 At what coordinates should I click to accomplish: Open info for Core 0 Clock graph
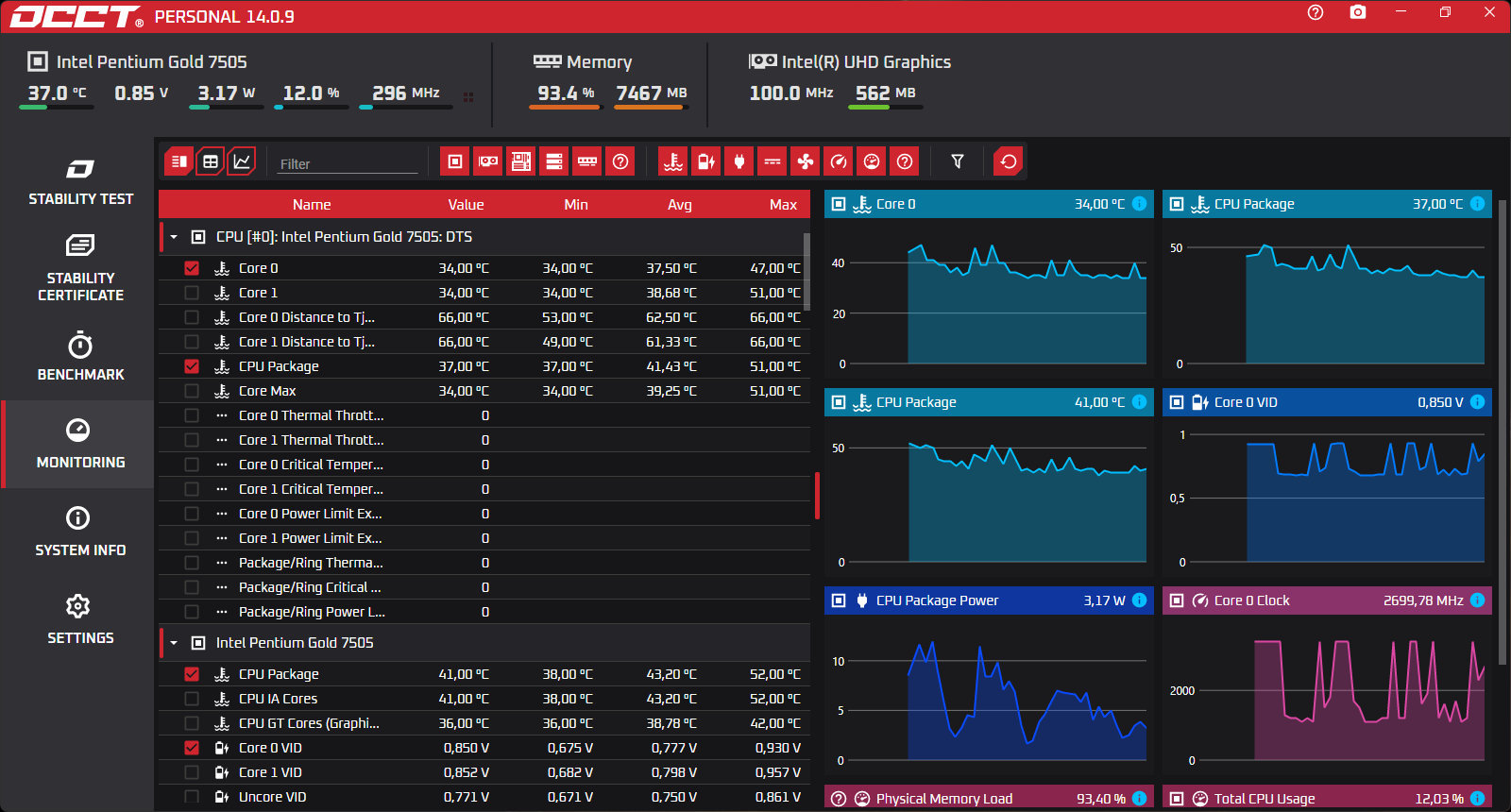tap(1478, 601)
